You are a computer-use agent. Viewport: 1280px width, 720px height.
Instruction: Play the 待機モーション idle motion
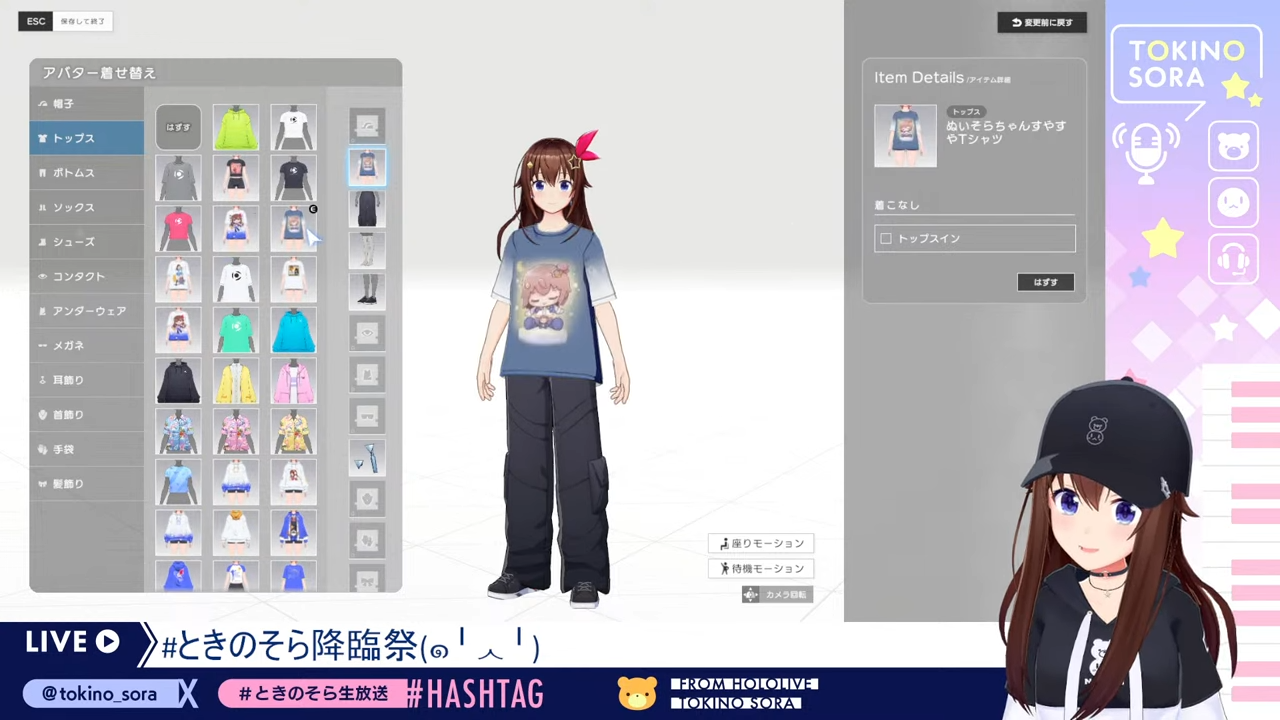(x=761, y=568)
